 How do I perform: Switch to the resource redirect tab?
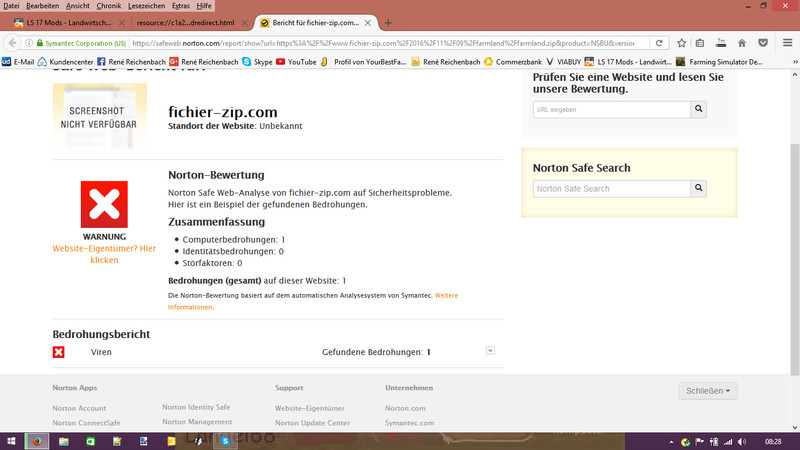185,22
